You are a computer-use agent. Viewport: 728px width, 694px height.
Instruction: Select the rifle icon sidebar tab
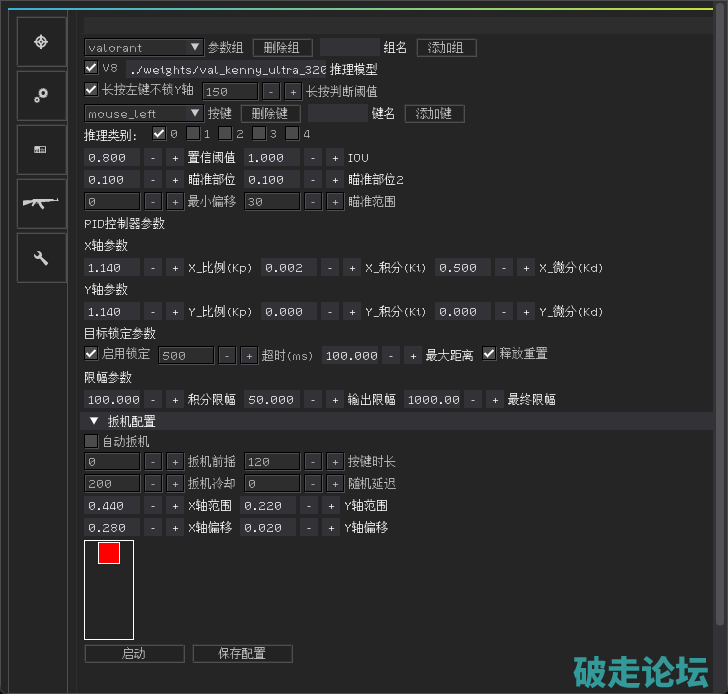[42, 203]
